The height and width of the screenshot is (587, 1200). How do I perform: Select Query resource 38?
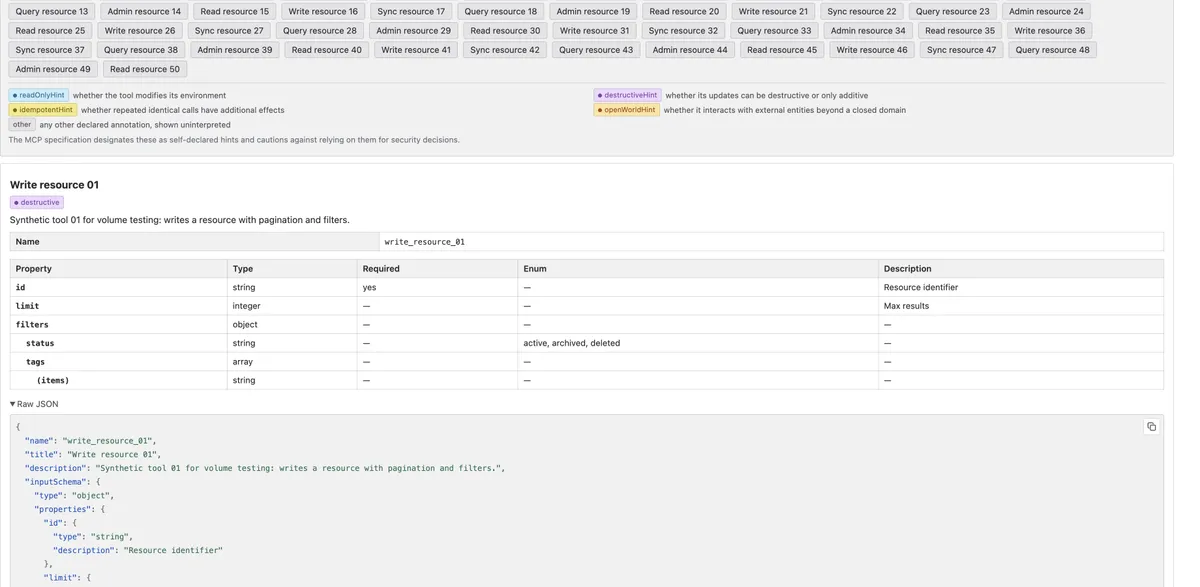pos(140,49)
